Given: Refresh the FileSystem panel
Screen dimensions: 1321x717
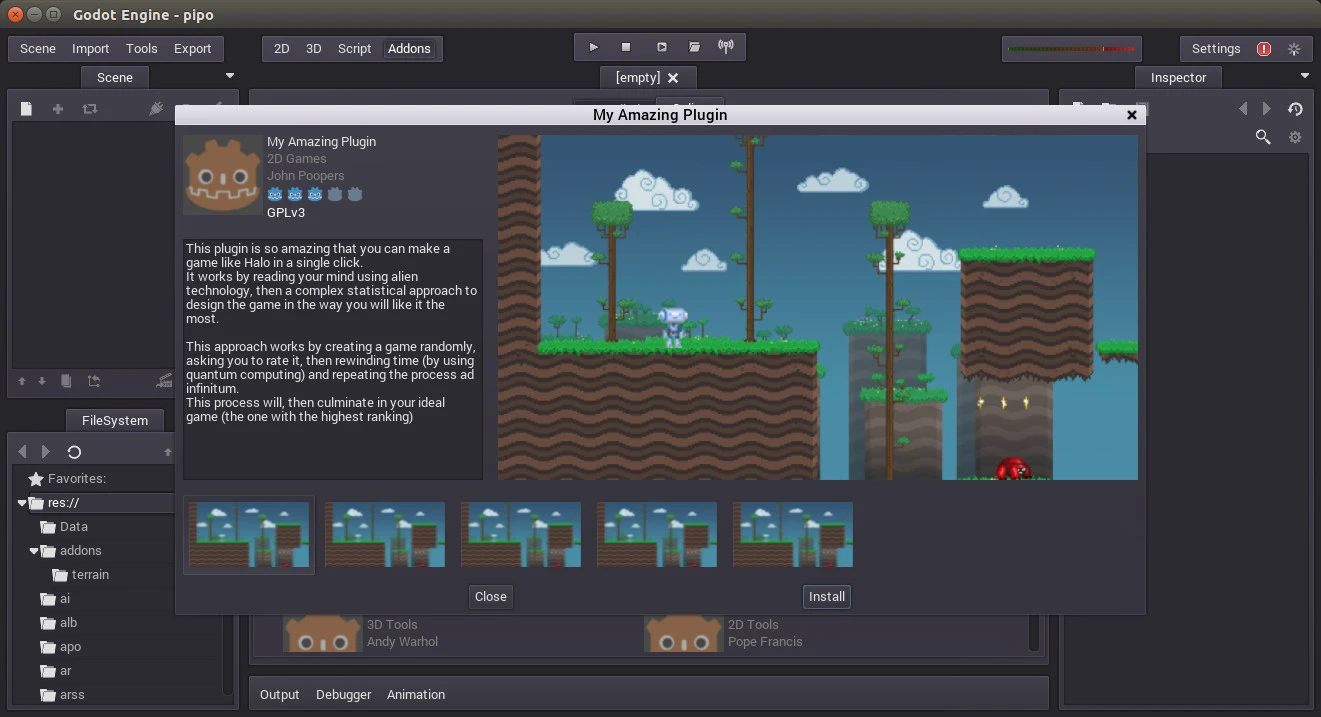Looking at the screenshot, I should pyautogui.click(x=74, y=451).
